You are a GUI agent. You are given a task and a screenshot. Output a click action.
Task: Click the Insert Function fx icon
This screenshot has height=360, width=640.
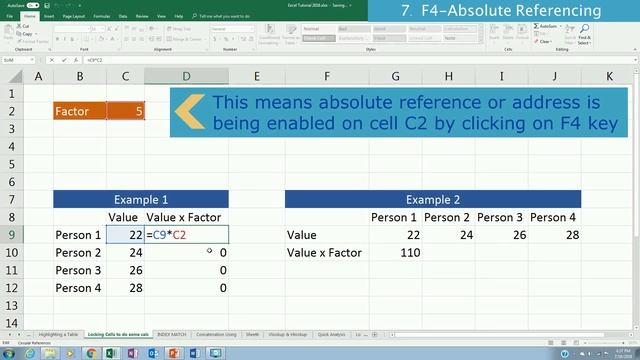[x=76, y=60]
